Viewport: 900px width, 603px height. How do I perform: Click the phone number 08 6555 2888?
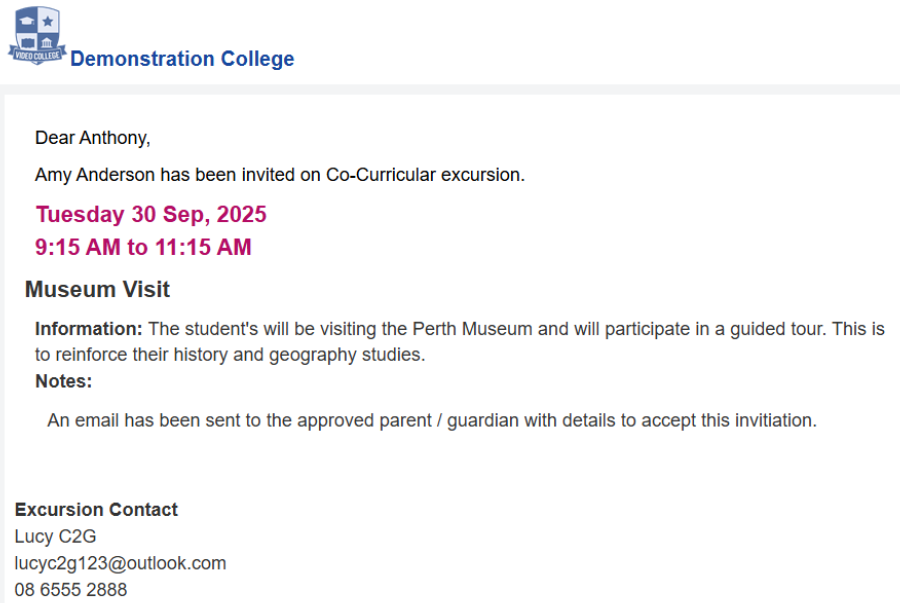pos(71,589)
